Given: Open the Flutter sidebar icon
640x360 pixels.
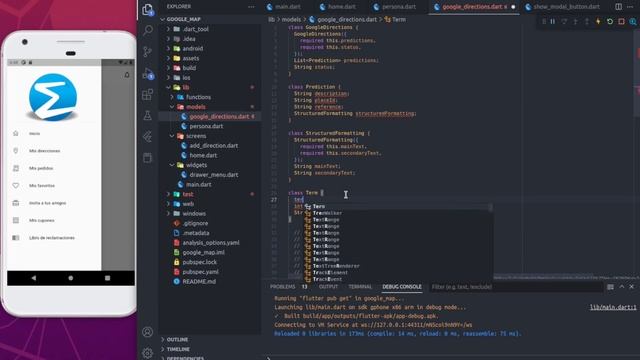Looking at the screenshot, I should click(148, 137).
